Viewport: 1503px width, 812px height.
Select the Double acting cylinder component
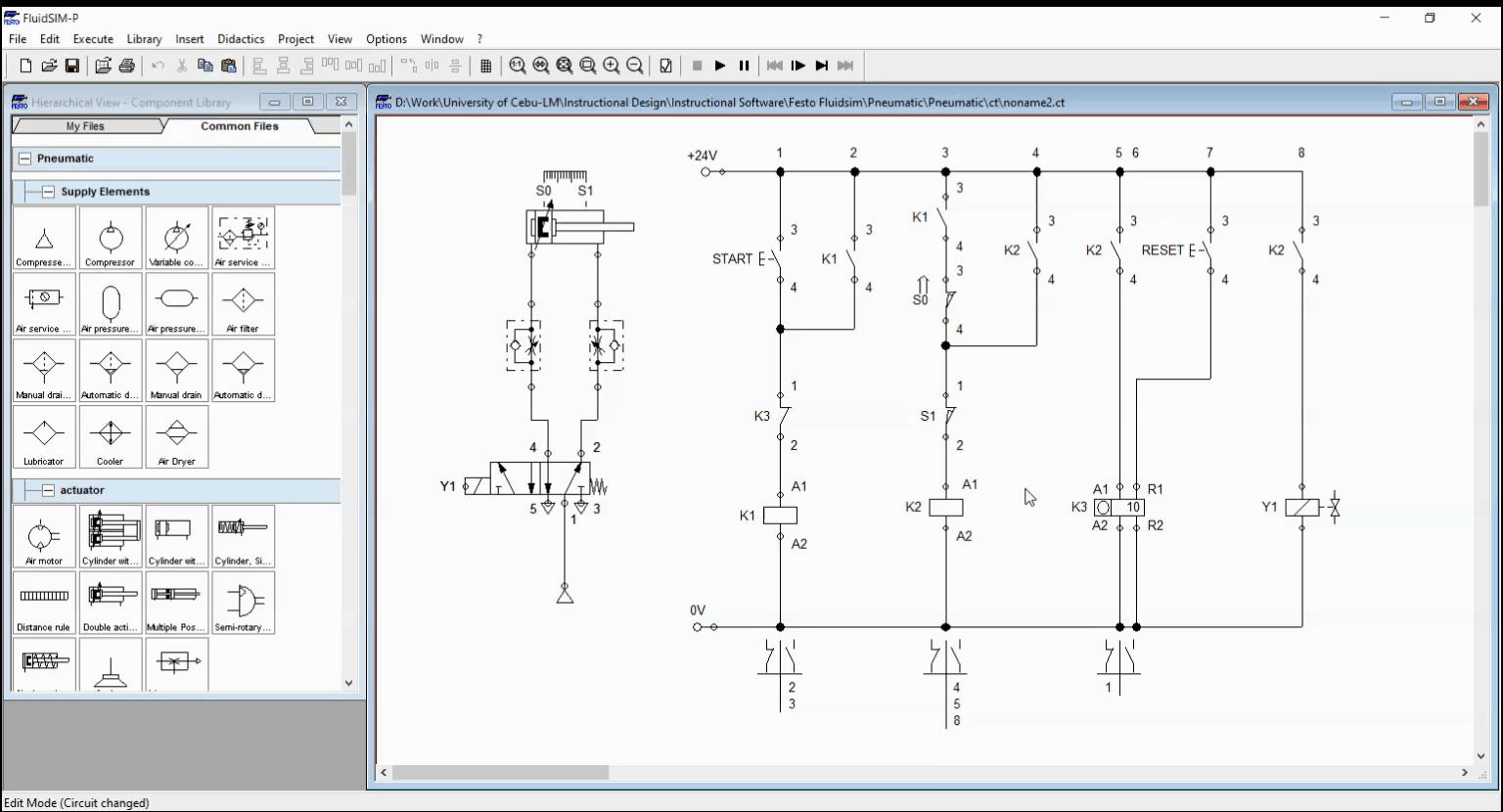(111, 603)
